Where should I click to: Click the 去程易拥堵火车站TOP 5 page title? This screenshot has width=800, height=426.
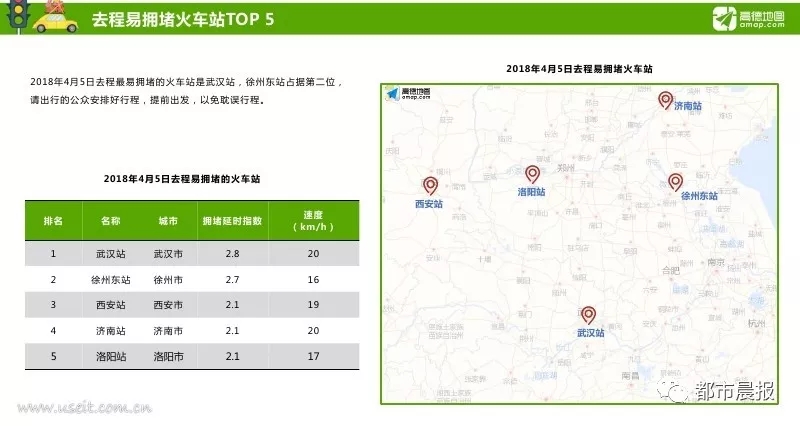pos(182,19)
